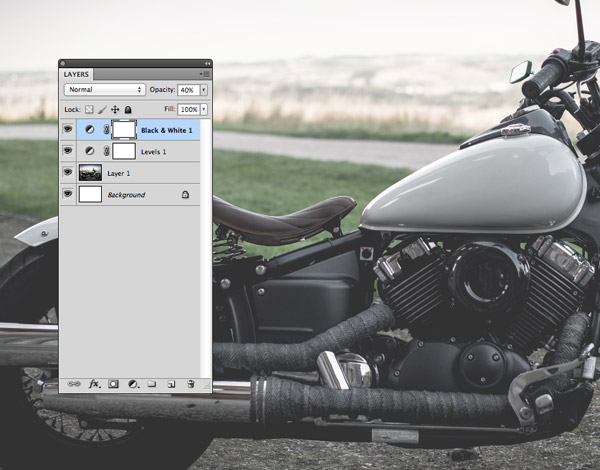
Task: Create a new layer
Action: 171,383
